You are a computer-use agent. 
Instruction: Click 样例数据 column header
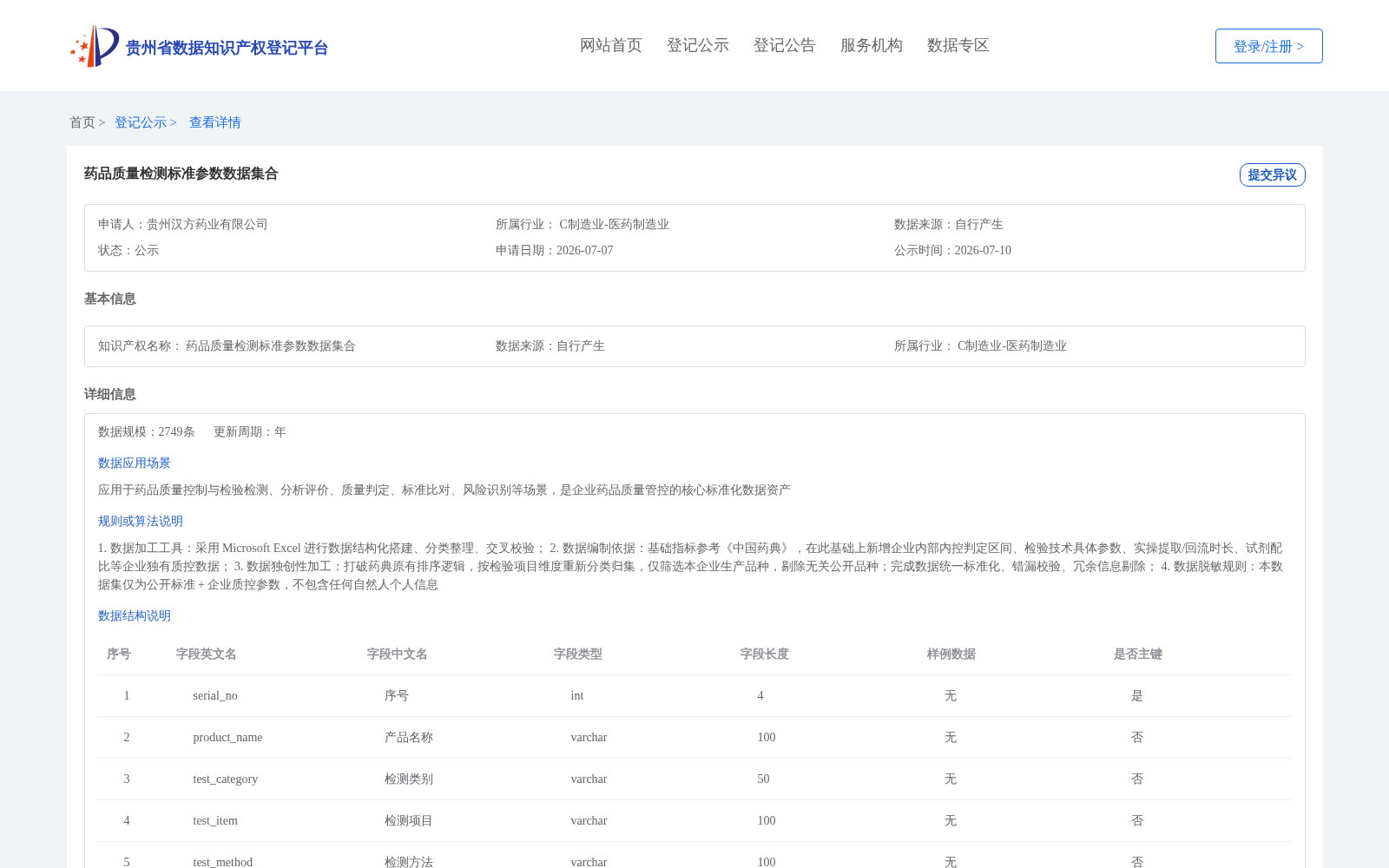click(951, 654)
